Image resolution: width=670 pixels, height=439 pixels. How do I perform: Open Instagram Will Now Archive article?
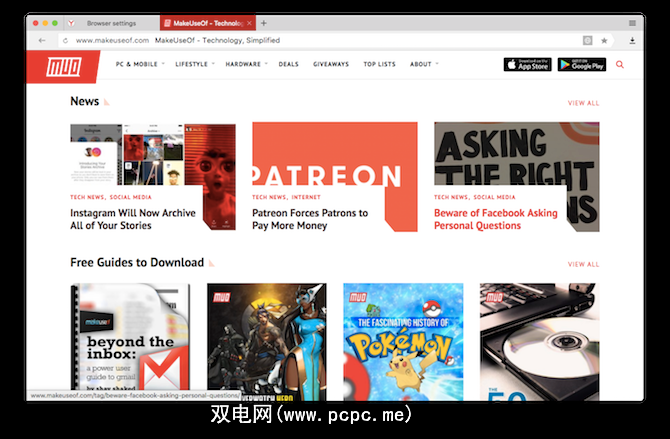tap(133, 219)
